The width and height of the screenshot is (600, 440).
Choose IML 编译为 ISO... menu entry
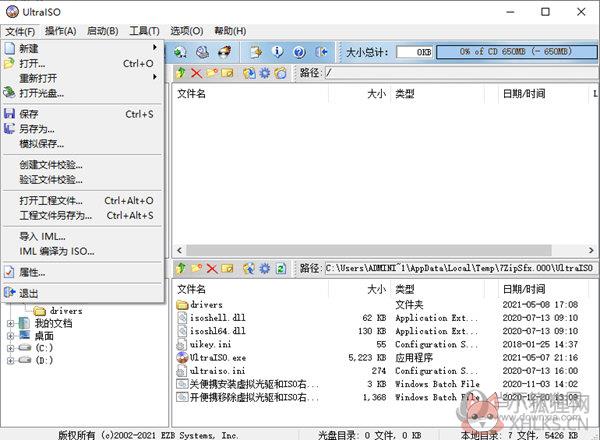tap(83, 251)
